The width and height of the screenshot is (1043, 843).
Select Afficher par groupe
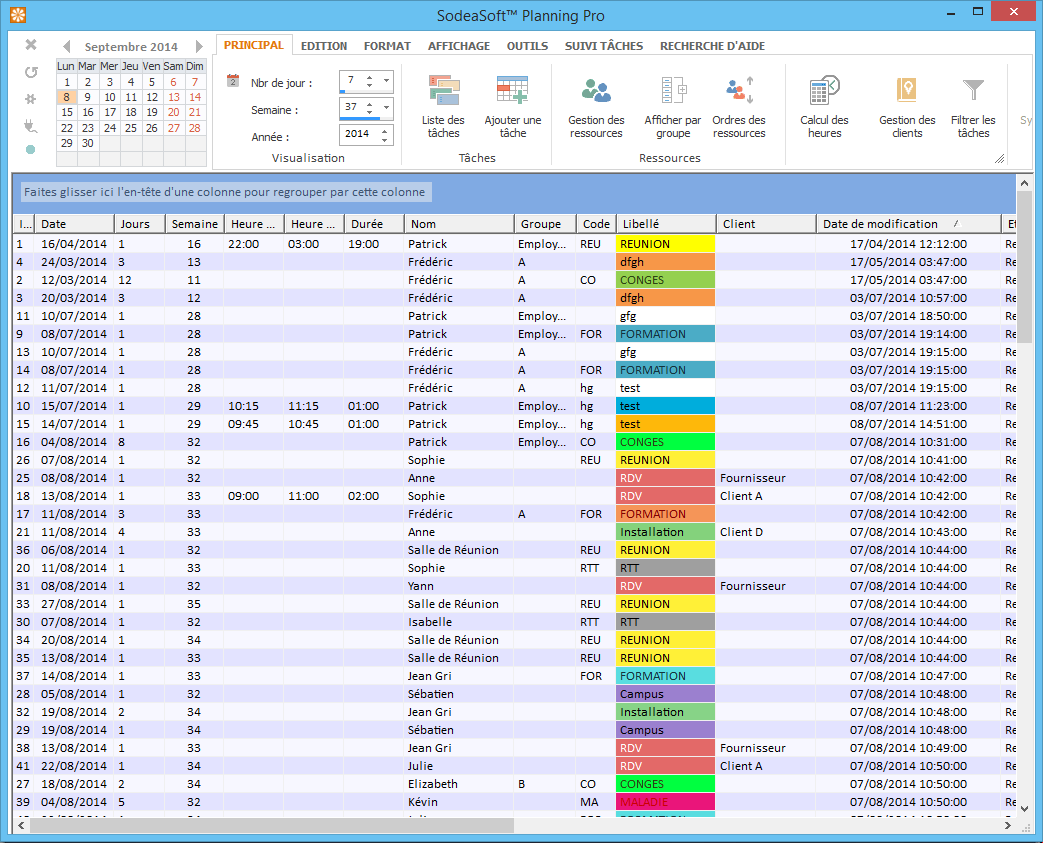pos(672,106)
